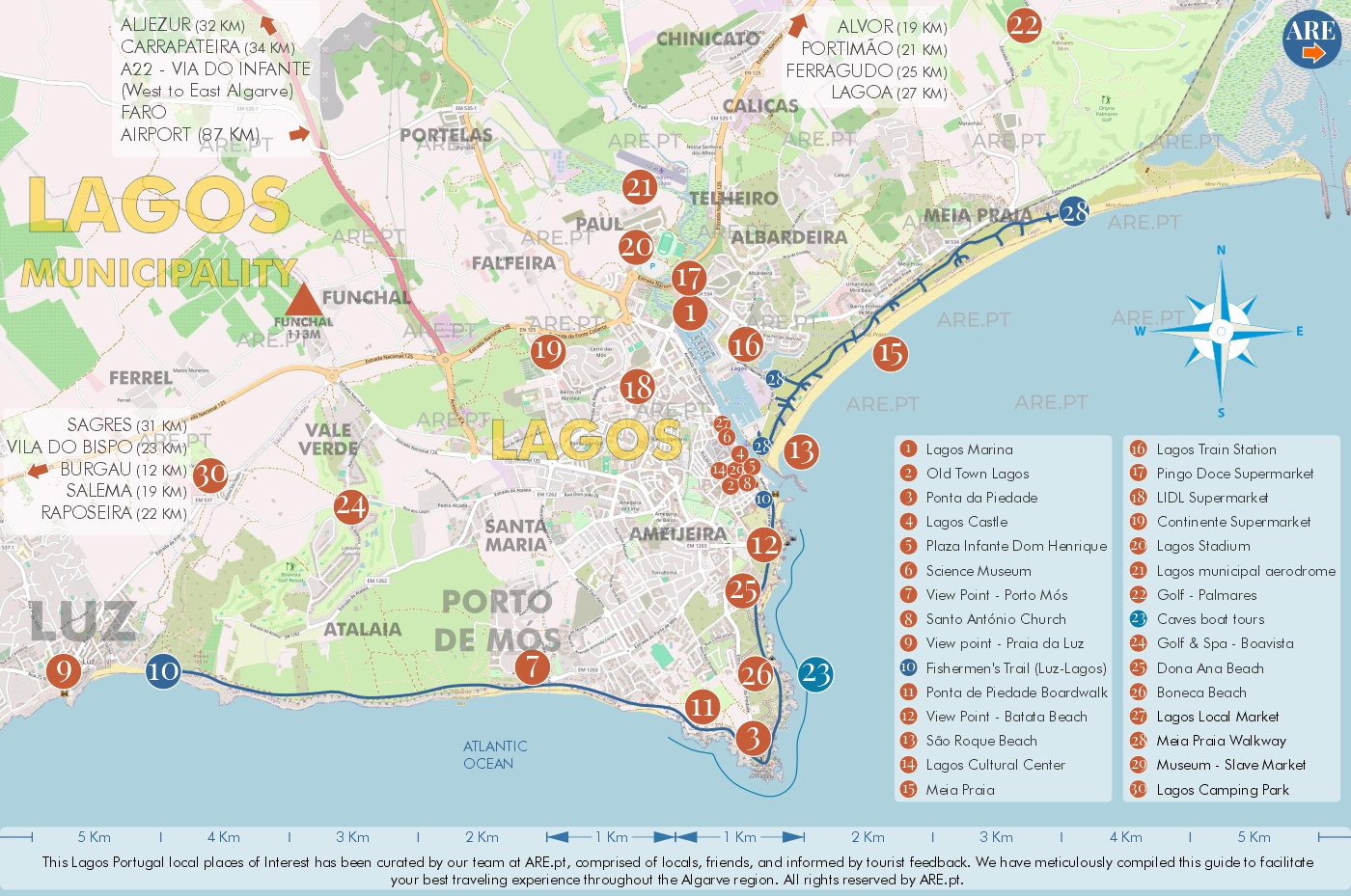The image size is (1351, 896).
Task: Click the Lagos Train Station legend row
Action: coord(1216,449)
